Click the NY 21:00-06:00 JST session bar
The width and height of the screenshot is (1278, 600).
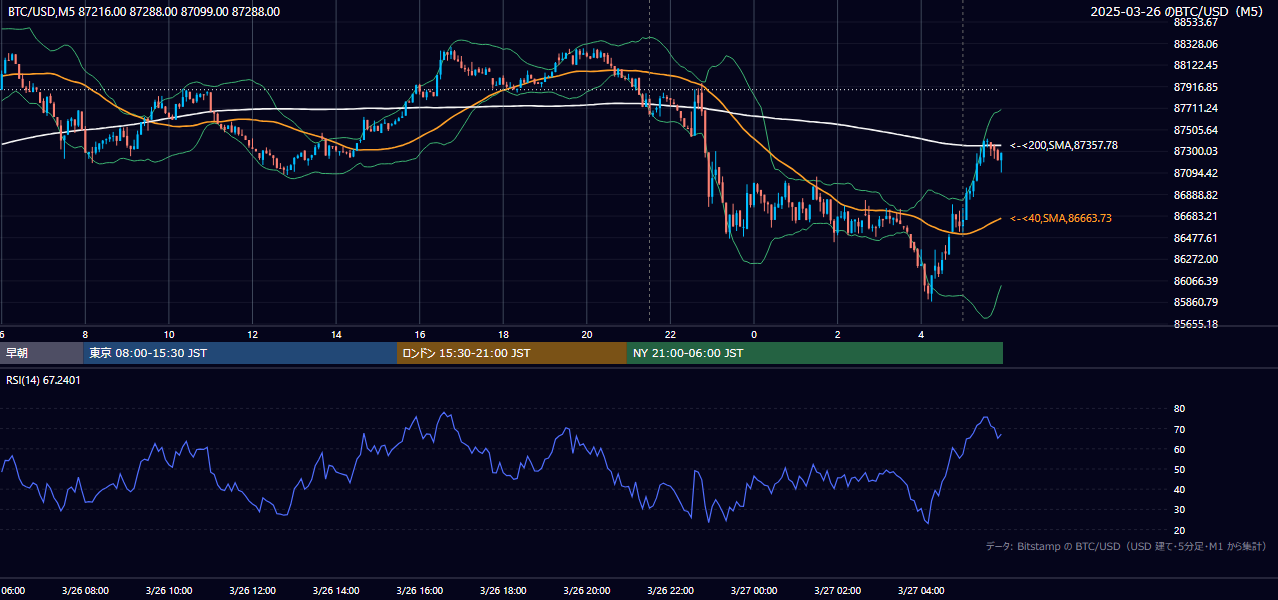pyautogui.click(x=815, y=353)
